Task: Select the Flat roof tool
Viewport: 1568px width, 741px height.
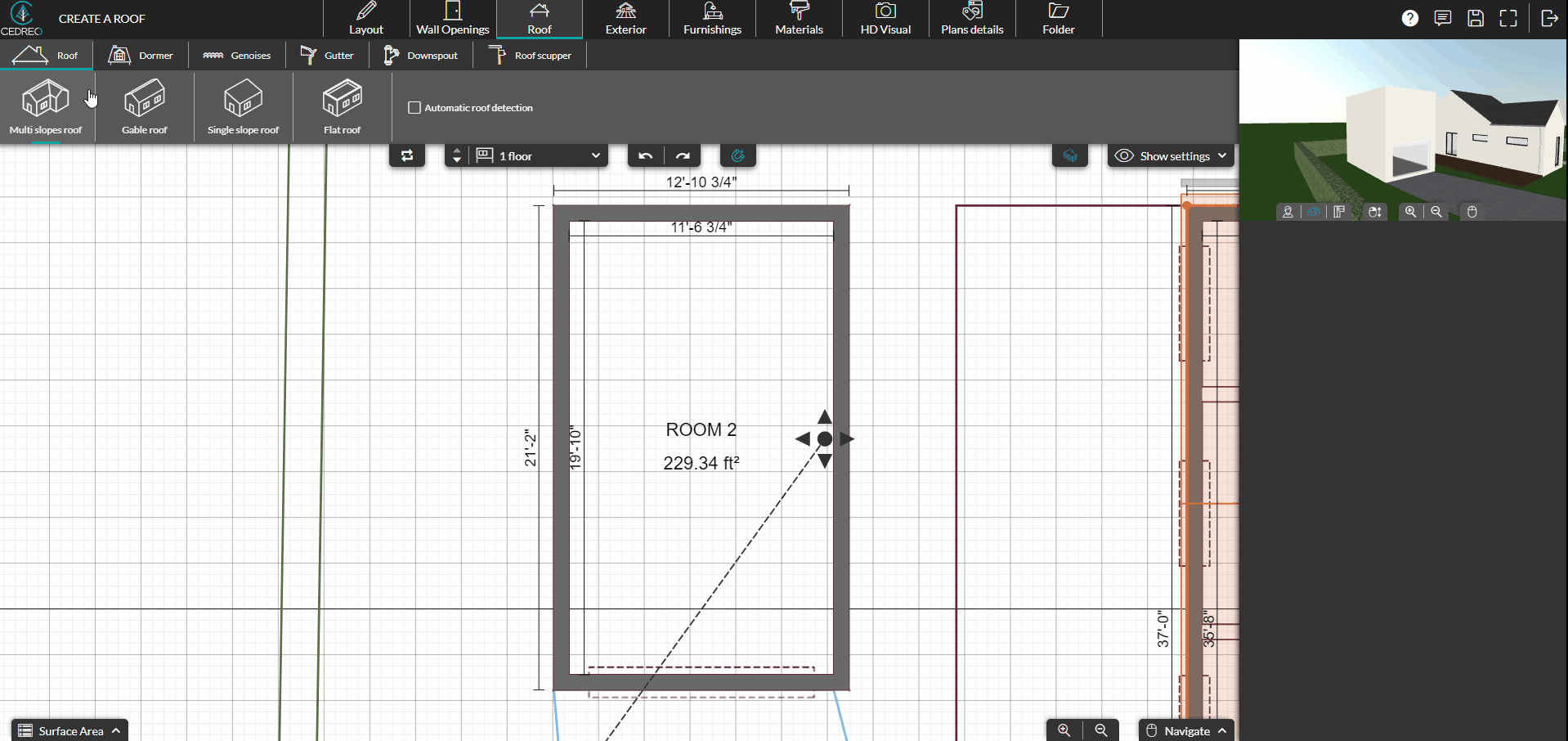Action: tap(342, 106)
